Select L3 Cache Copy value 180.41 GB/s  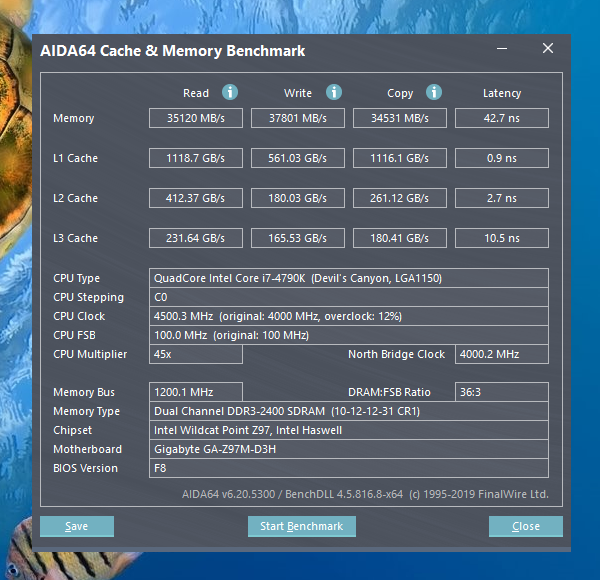pyautogui.click(x=400, y=238)
